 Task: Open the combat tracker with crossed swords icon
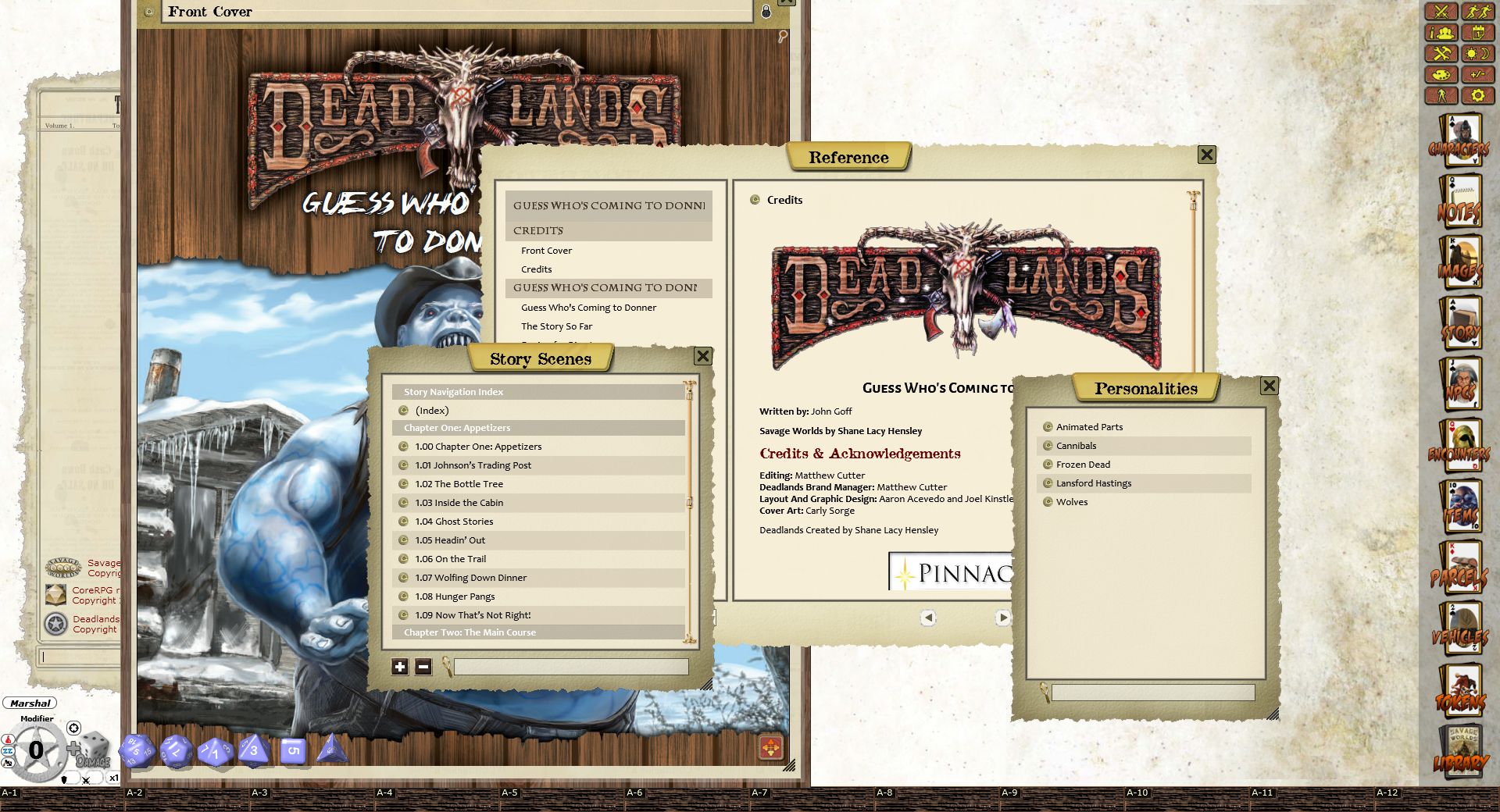1442,11
